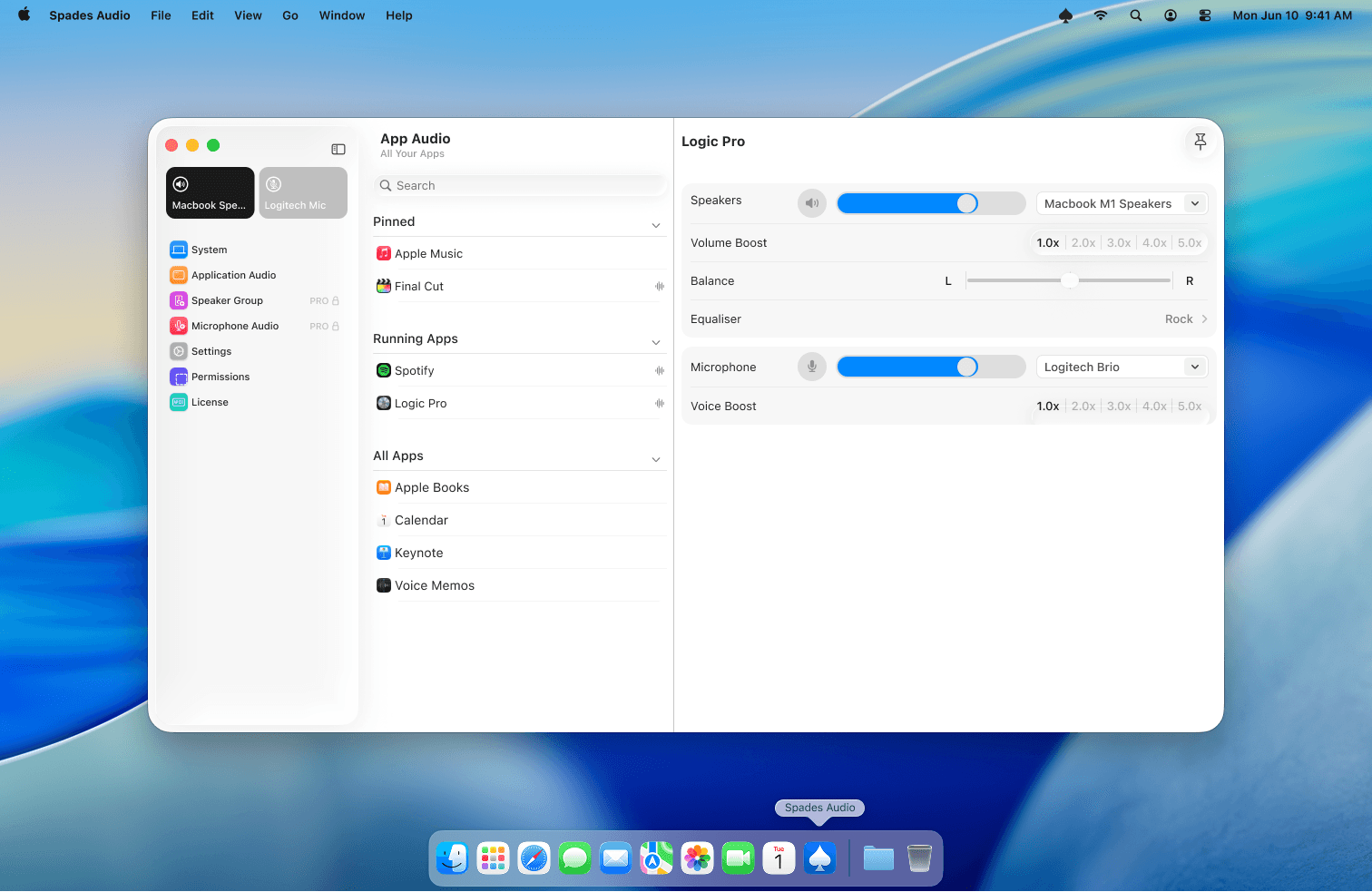Switch to the Logitech Mic device tile
The image size is (1372, 892).
click(302, 192)
